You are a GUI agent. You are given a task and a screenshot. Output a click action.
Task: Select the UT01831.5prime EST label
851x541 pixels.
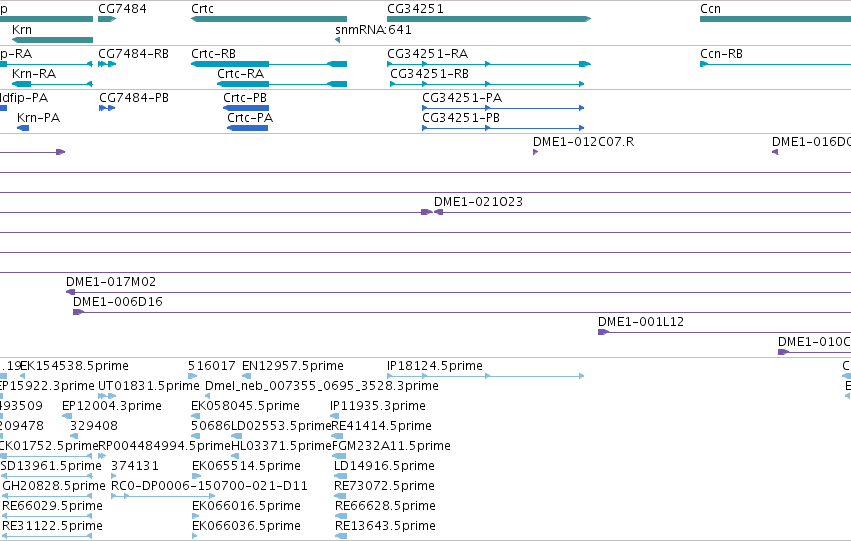pos(149,386)
